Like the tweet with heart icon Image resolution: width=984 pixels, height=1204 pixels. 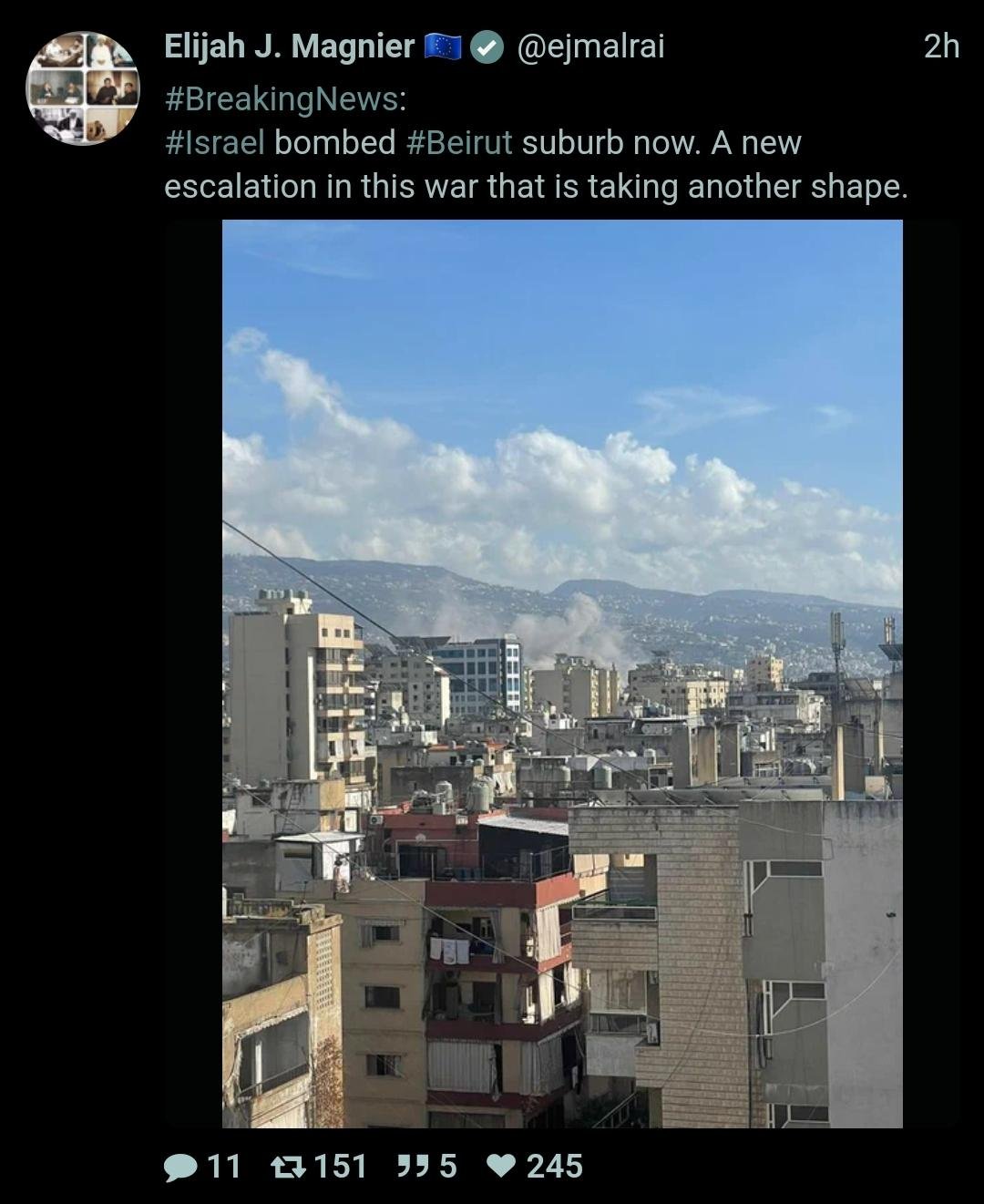pyautogui.click(x=501, y=1166)
